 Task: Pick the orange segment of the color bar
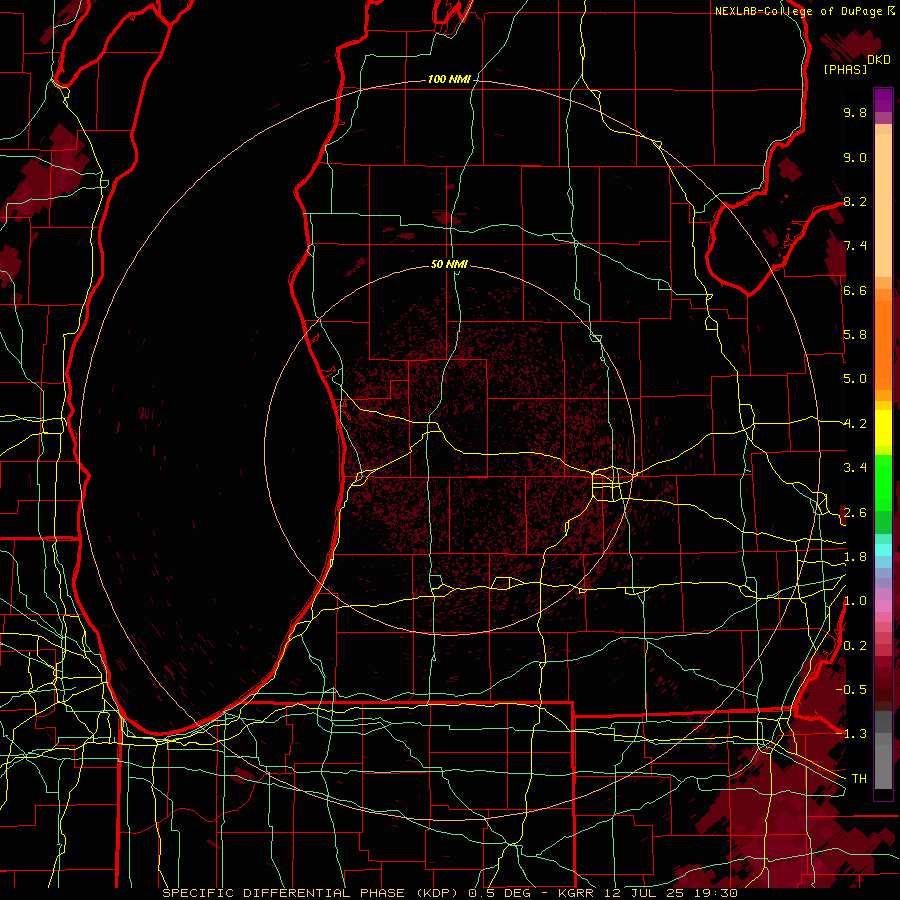883,344
